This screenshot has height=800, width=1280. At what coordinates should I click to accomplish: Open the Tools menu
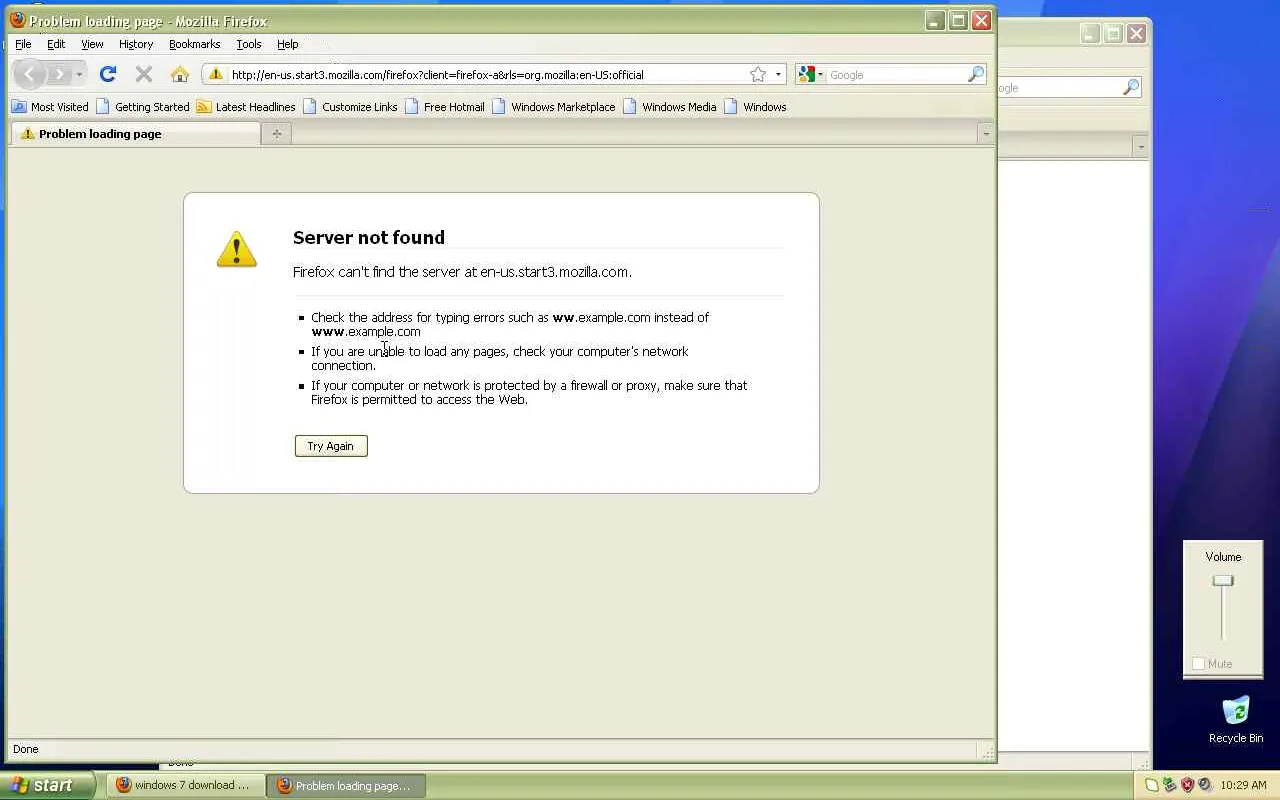tap(249, 44)
